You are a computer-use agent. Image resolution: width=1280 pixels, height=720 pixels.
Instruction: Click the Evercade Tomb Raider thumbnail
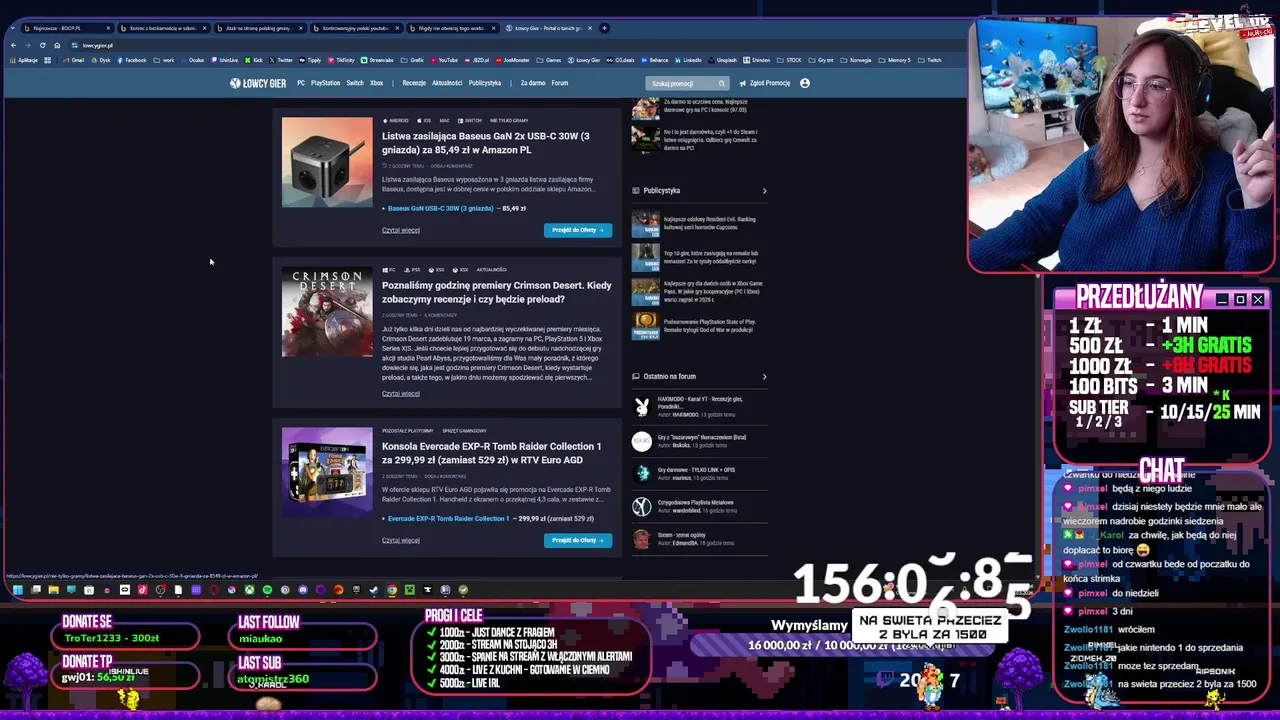click(x=327, y=472)
